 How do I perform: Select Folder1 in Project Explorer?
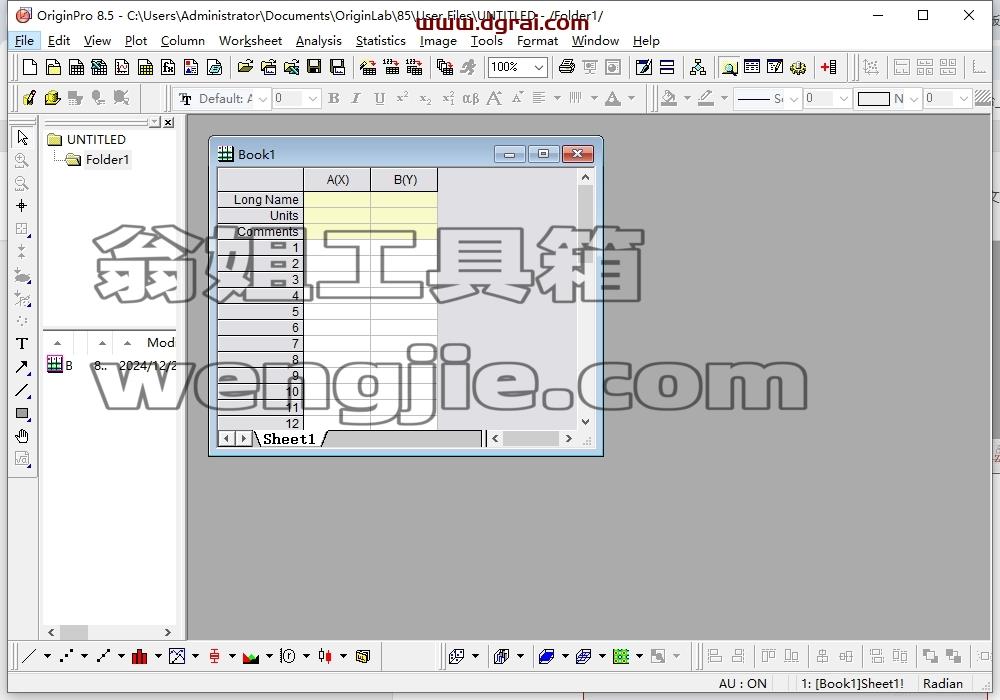click(107, 159)
